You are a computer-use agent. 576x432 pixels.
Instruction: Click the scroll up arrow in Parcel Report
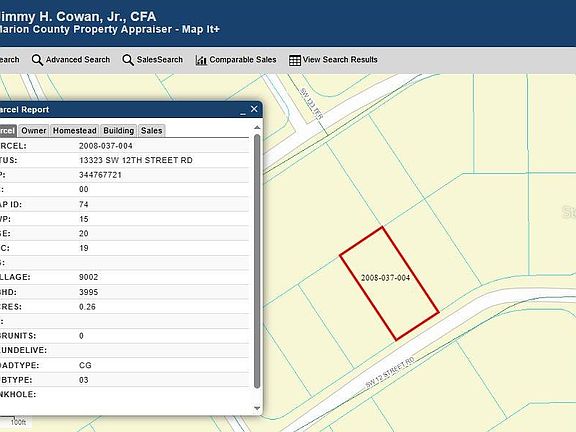[257, 127]
